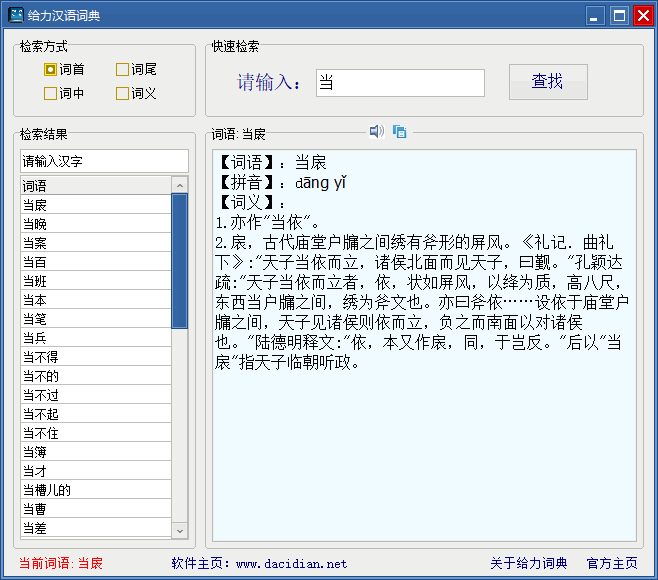The image size is (658, 580).
Task: Select the word 当兵 in the results
Action: [x=96, y=337]
